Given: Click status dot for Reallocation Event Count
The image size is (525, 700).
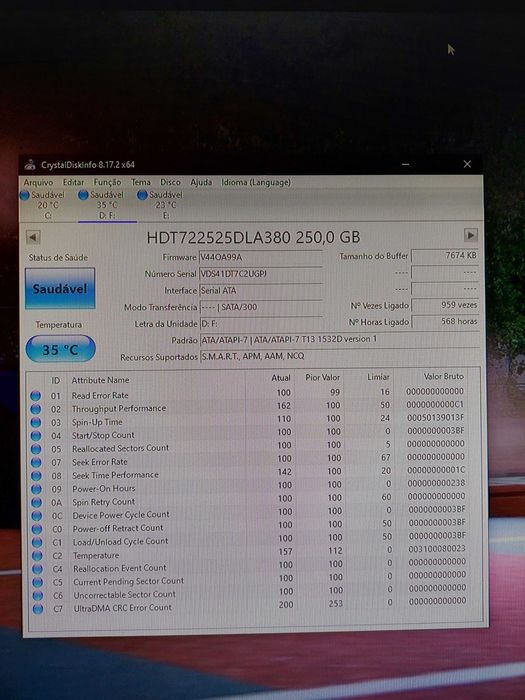Looking at the screenshot, I should 38,569.
